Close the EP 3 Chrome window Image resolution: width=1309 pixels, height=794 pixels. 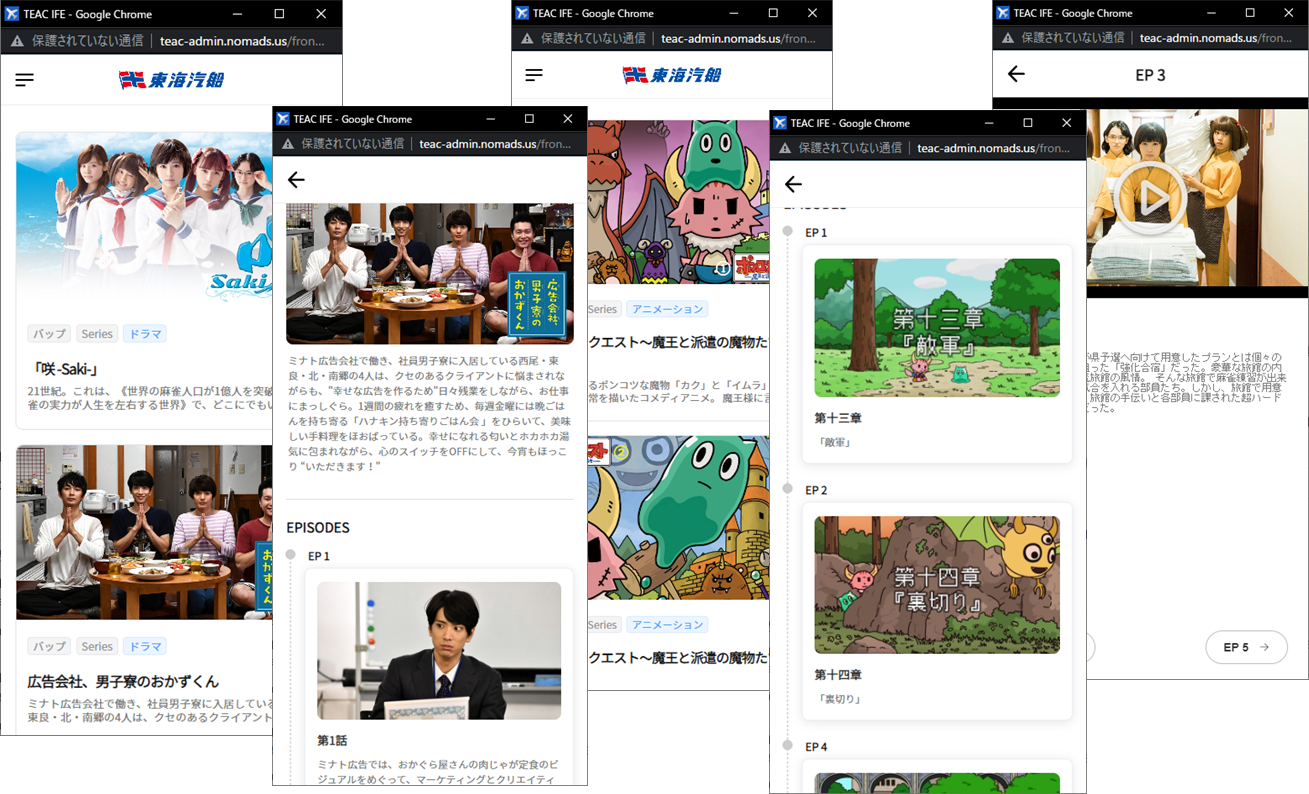[1289, 13]
